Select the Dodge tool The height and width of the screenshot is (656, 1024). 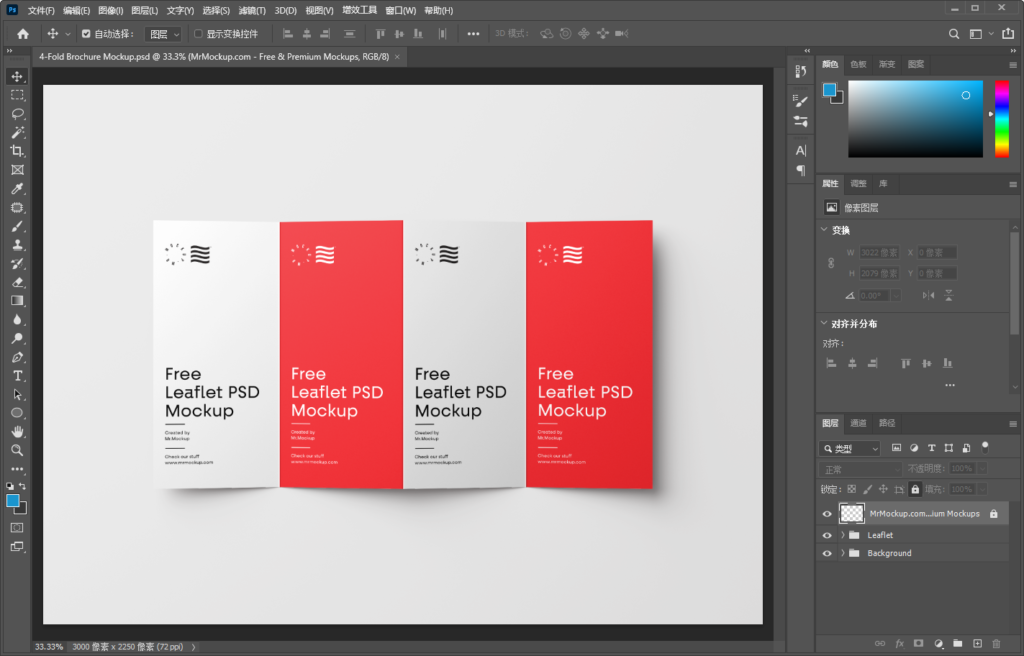pyautogui.click(x=17, y=338)
